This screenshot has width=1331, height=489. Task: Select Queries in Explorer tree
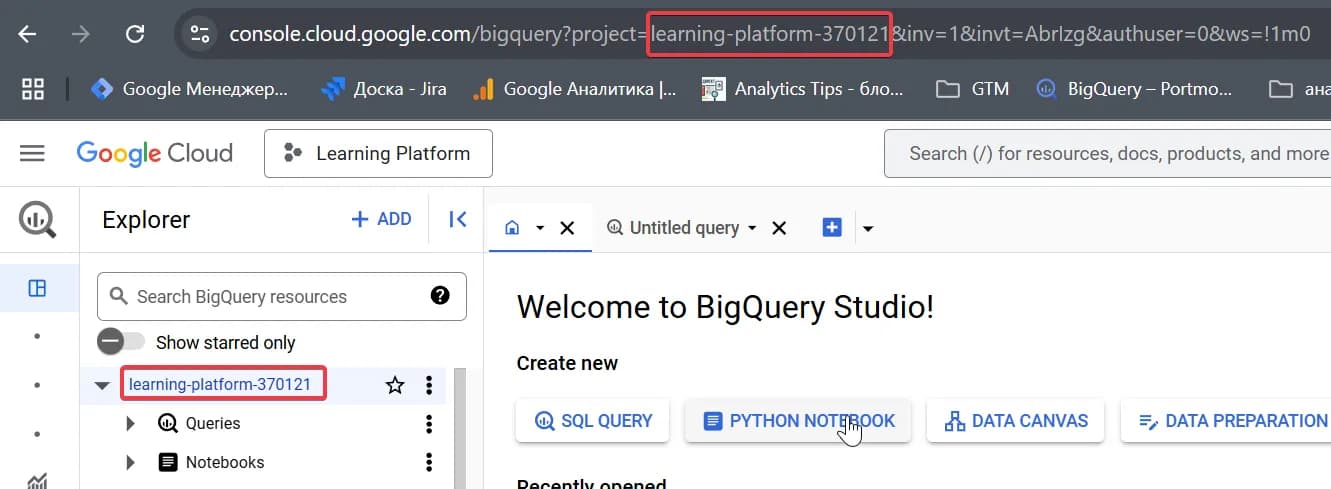(213, 423)
